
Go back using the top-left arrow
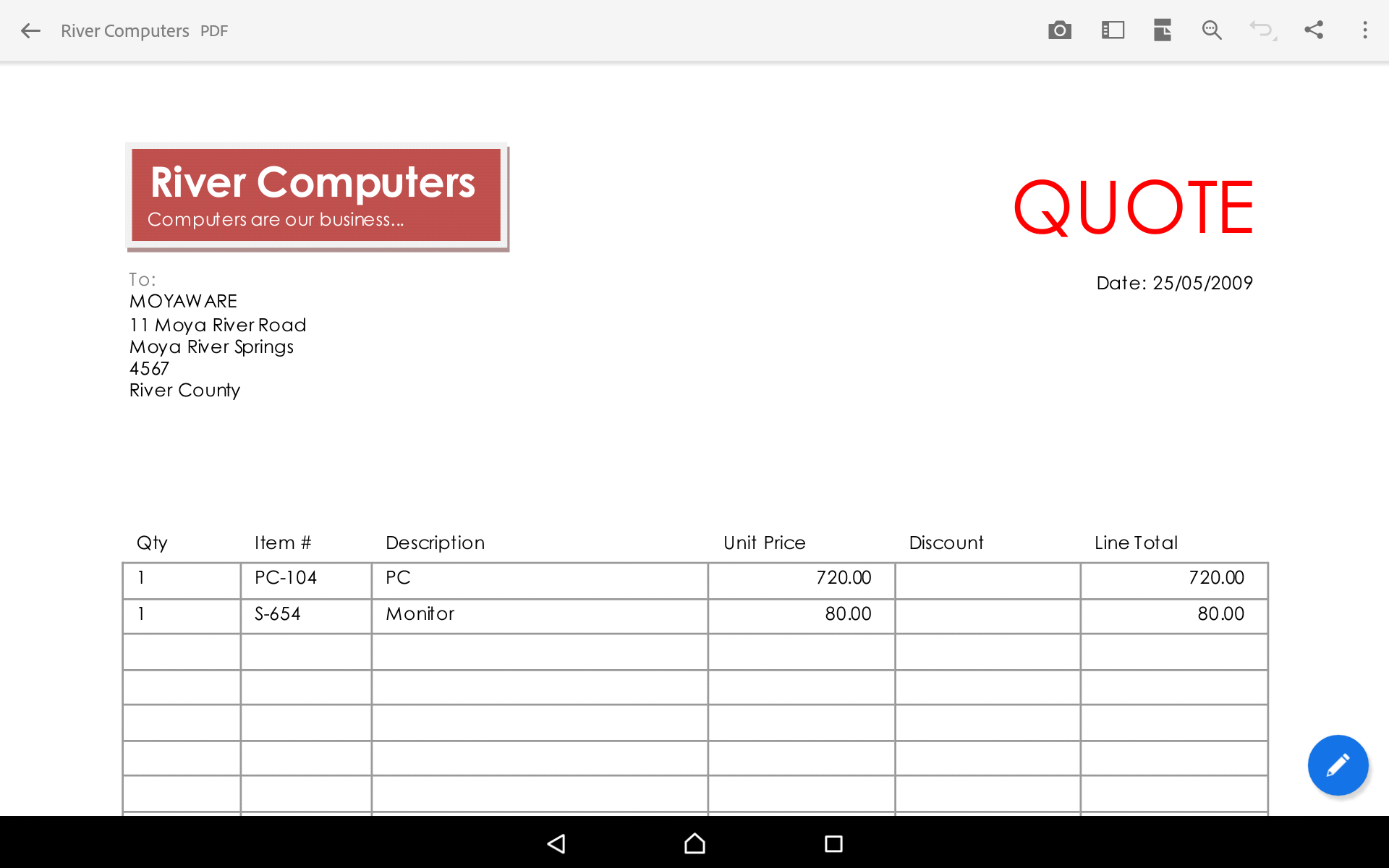(30, 30)
